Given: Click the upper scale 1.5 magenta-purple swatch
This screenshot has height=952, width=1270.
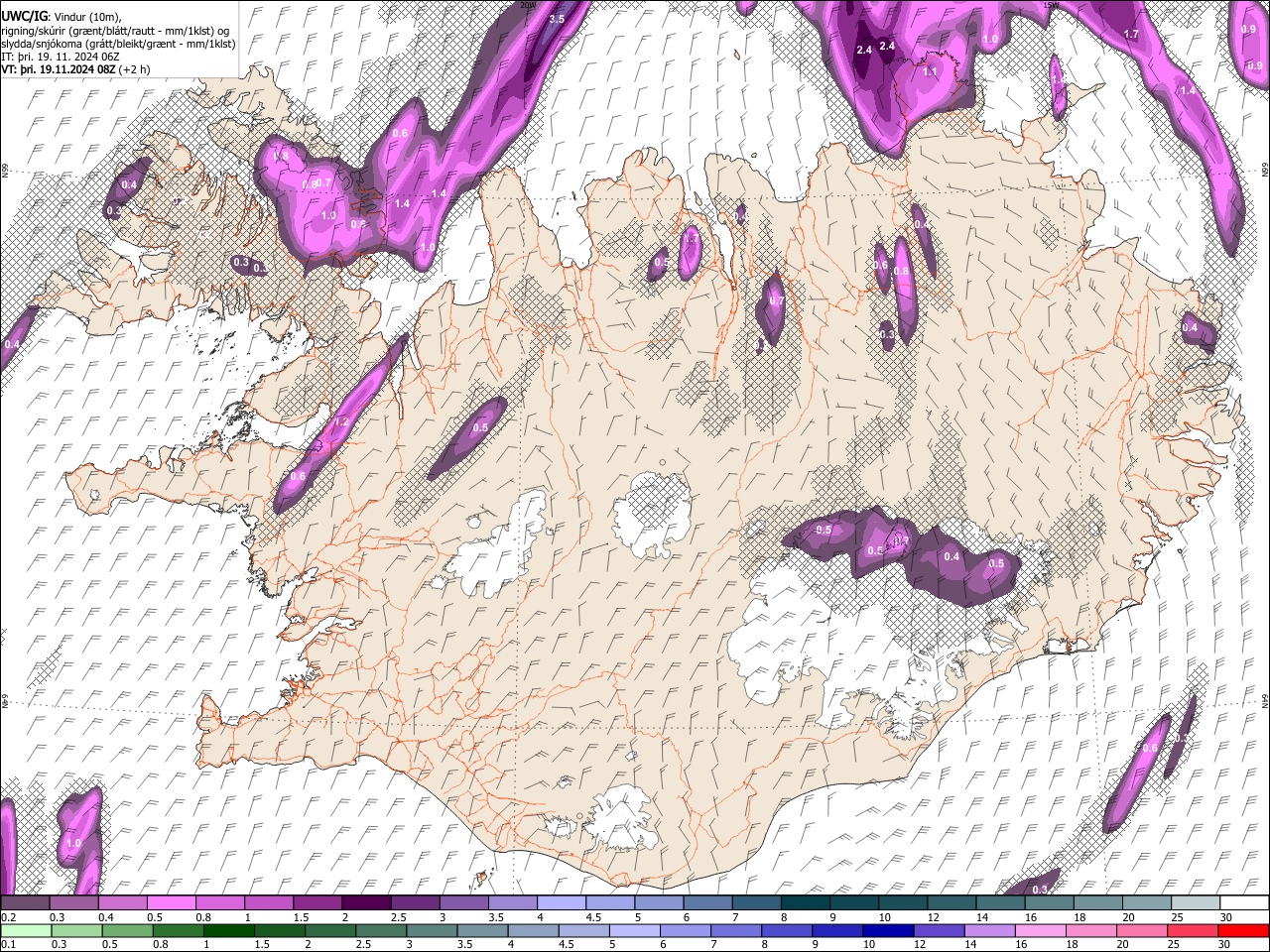Looking at the screenshot, I should 317,903.
